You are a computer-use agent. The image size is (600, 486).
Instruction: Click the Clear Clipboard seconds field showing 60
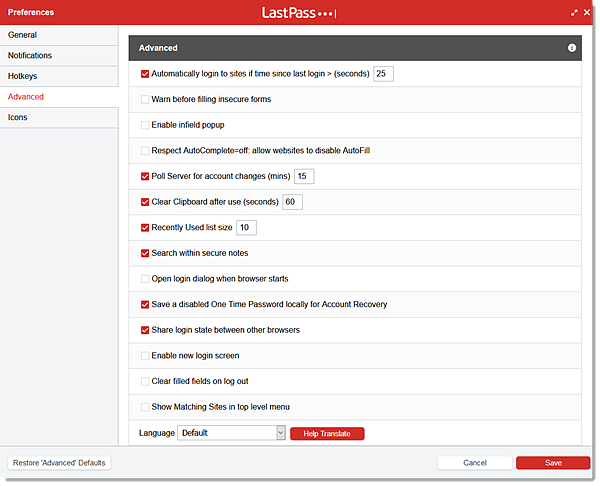[x=292, y=202]
